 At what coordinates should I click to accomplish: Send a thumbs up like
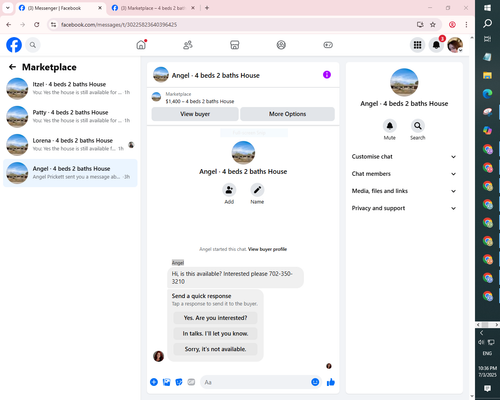[331, 382]
